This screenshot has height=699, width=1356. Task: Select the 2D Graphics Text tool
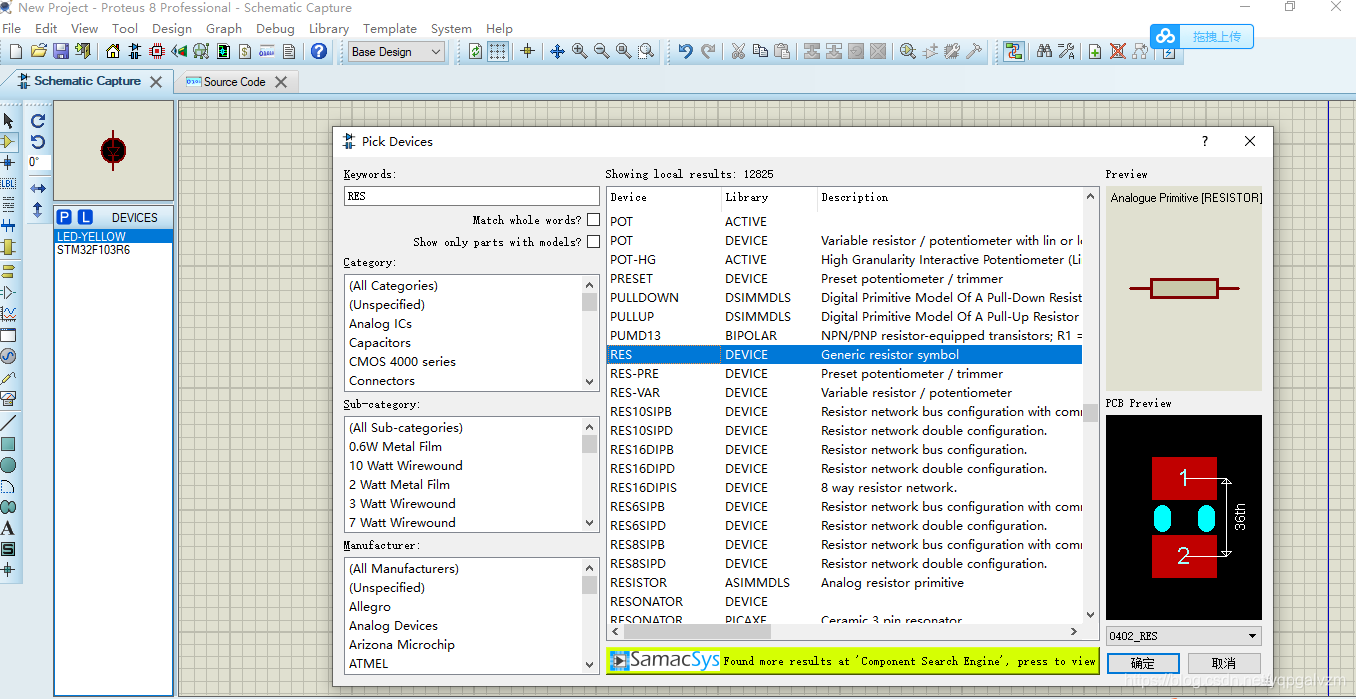(9, 528)
